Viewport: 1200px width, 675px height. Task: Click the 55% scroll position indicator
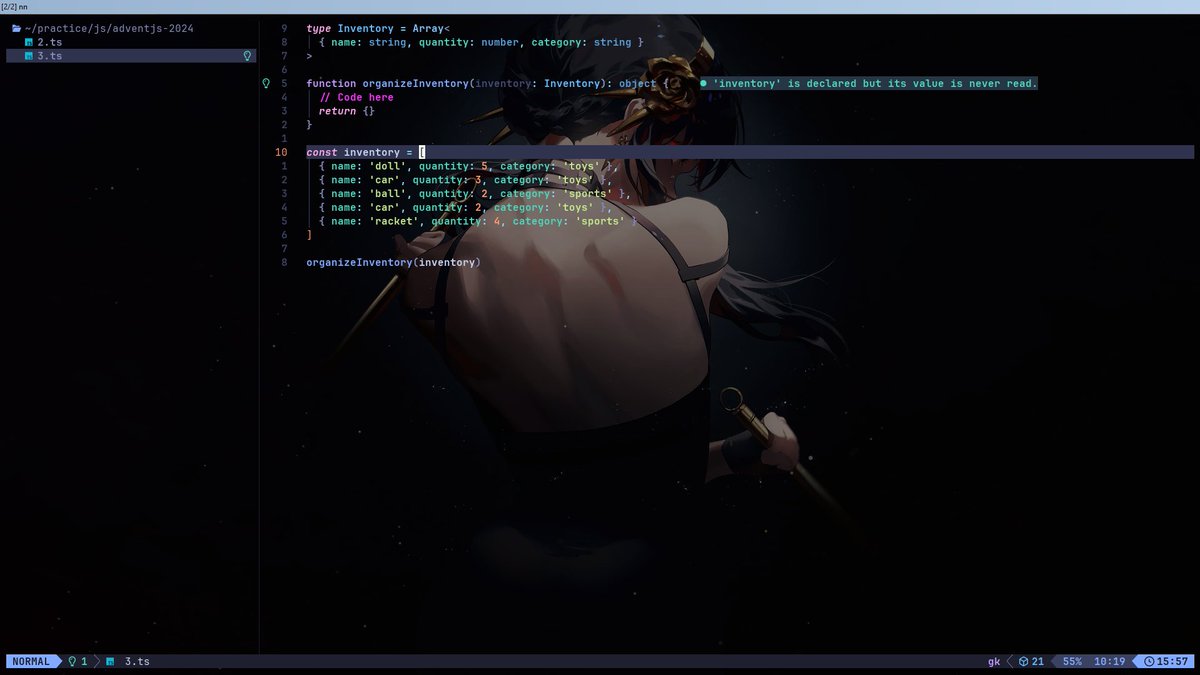[1072, 661]
